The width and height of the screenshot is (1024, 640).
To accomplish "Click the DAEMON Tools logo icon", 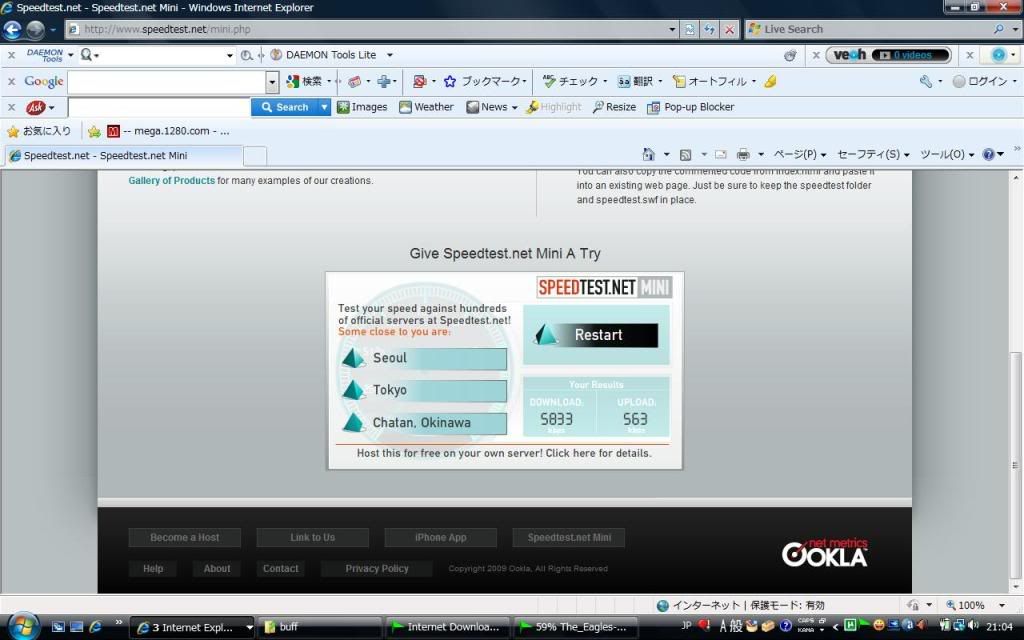I will [44, 55].
